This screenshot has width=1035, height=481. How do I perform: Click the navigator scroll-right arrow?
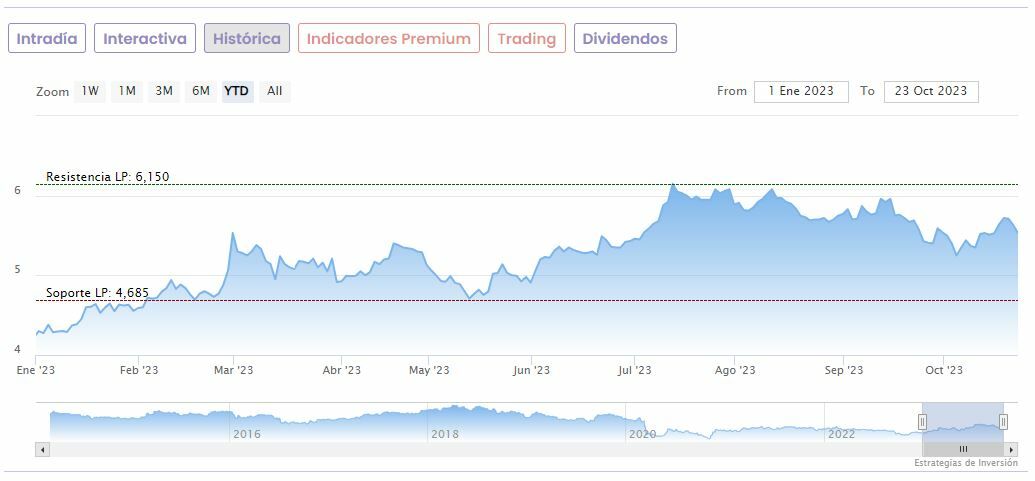click(1012, 450)
